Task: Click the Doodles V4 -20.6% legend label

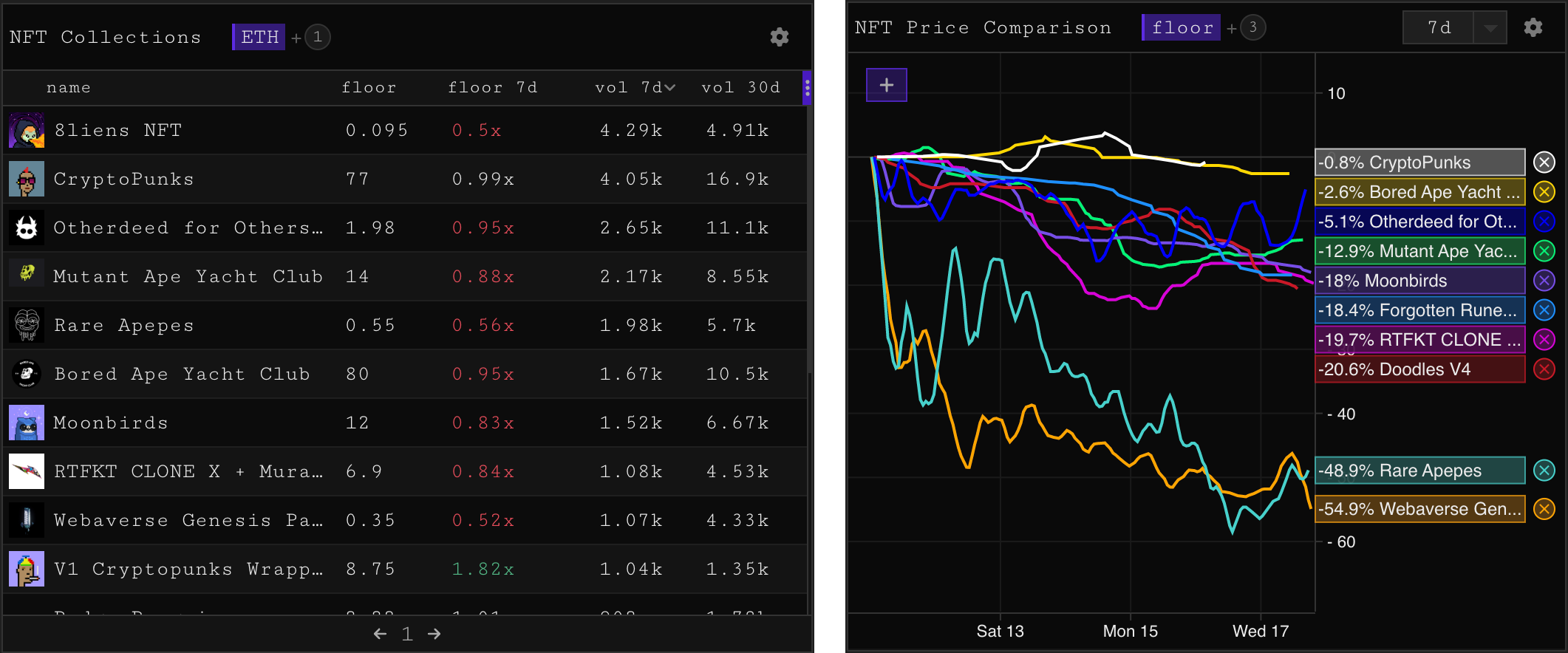Action: [1420, 369]
